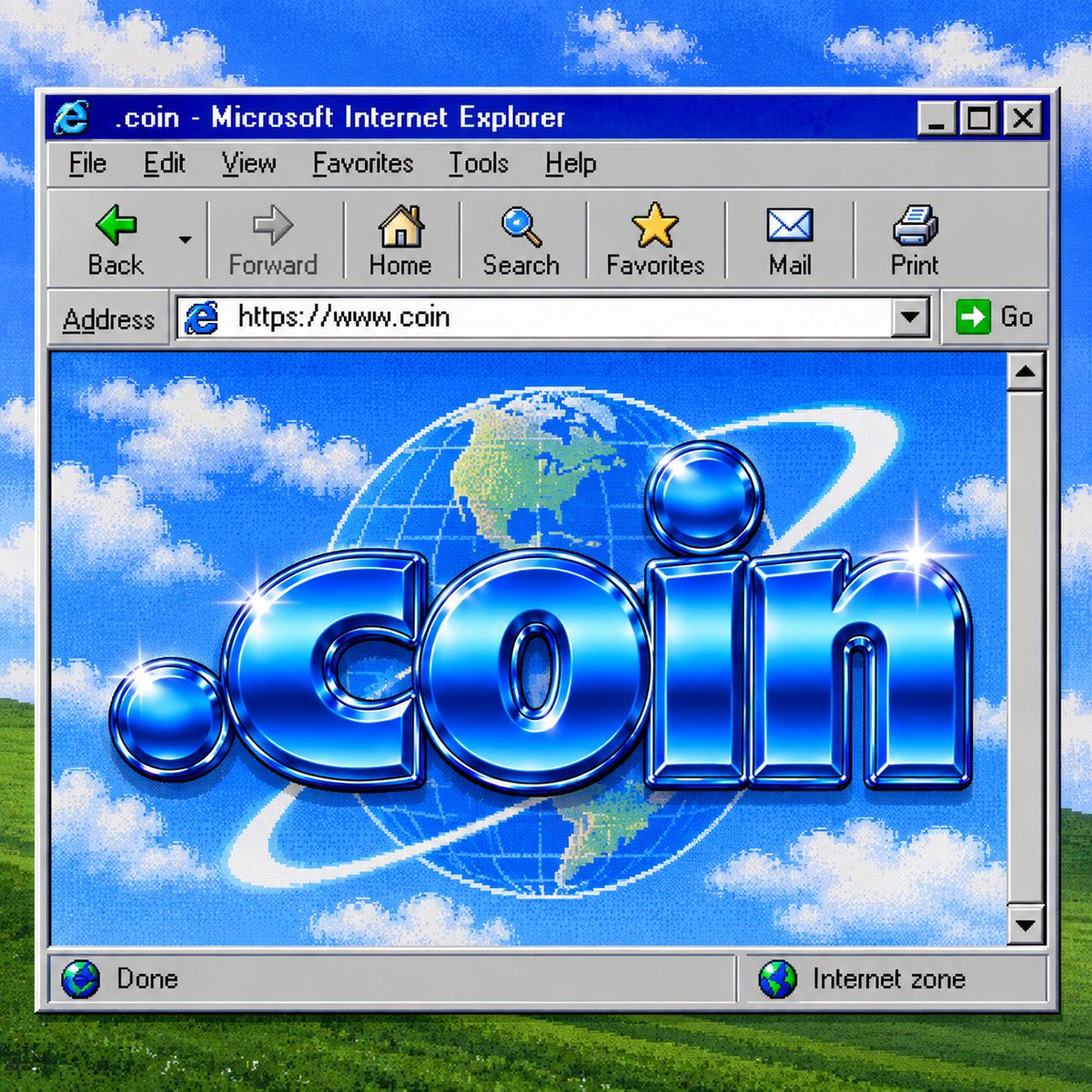
Task: Go to the Home page icon
Action: (400, 226)
